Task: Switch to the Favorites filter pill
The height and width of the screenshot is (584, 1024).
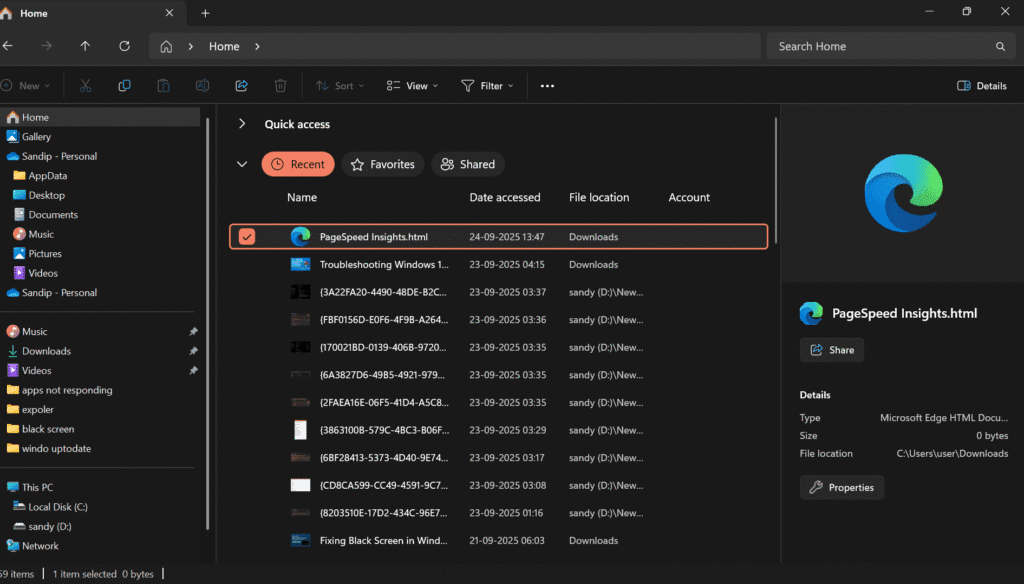Action: tap(382, 164)
